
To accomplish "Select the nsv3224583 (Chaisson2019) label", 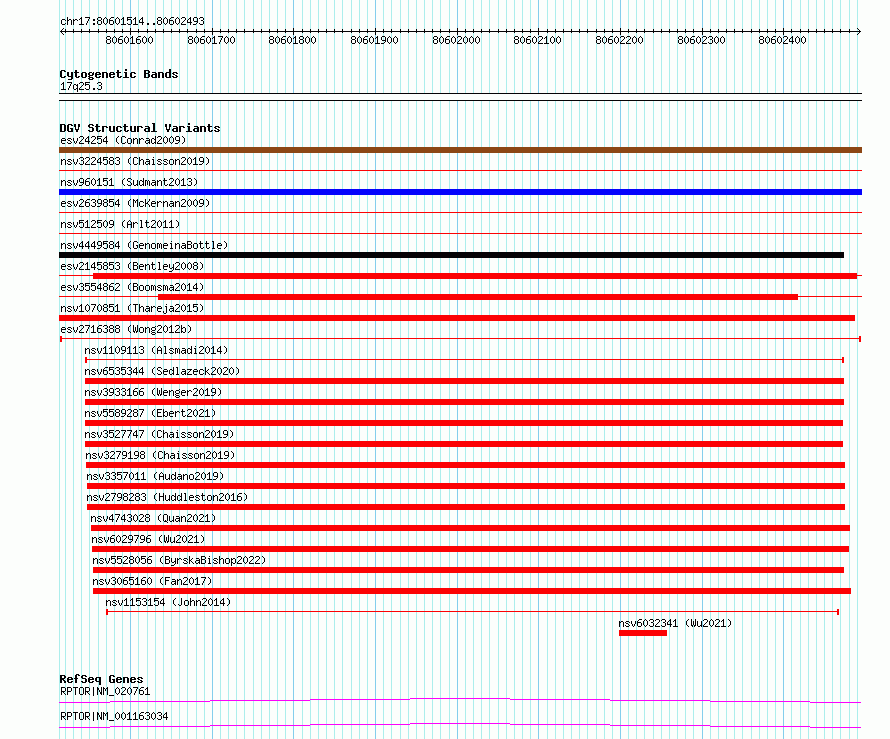I will [x=135, y=161].
